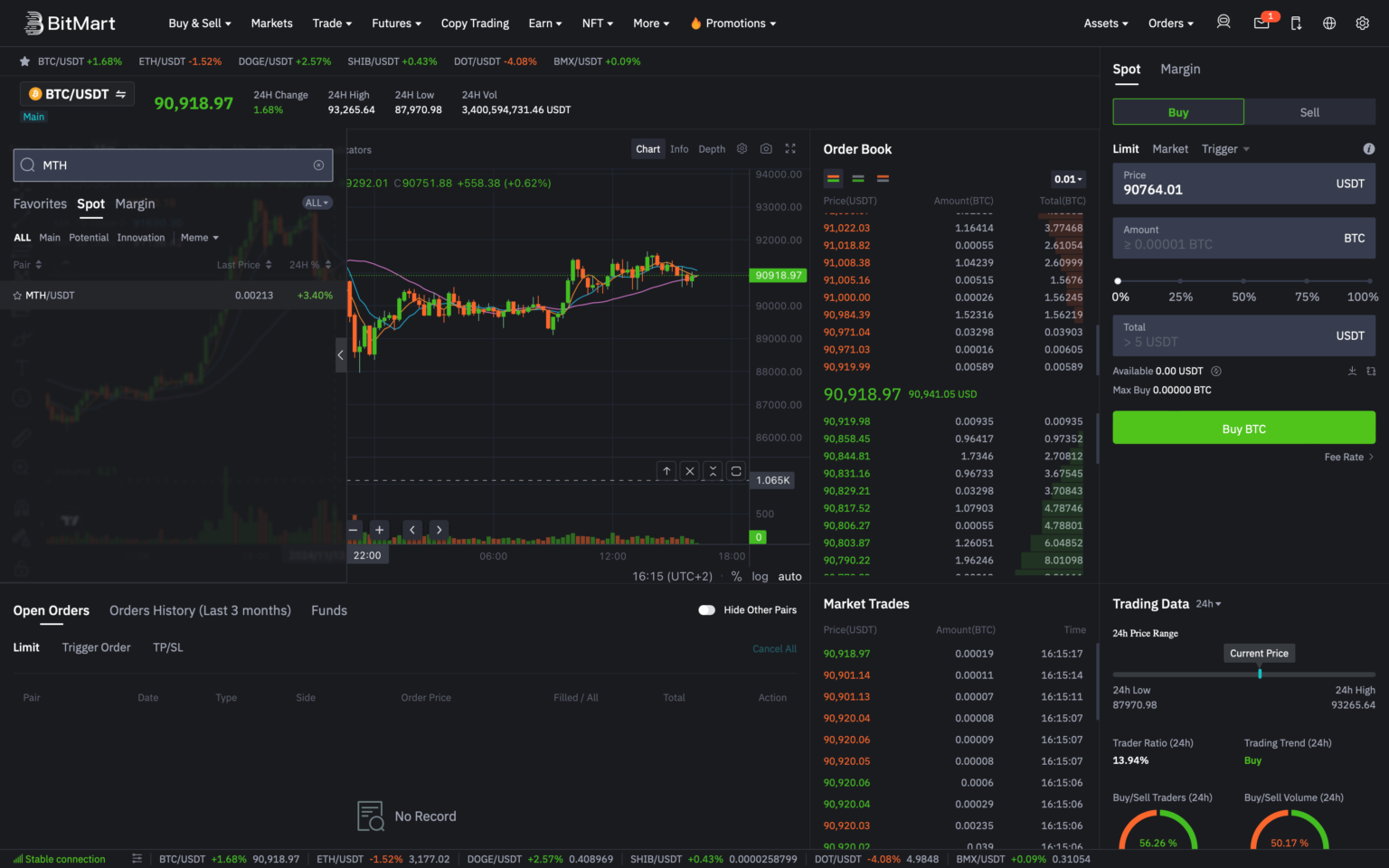Viewport: 1389px width, 868px height.
Task: Change order book 0.01 precision
Action: click(x=1068, y=179)
